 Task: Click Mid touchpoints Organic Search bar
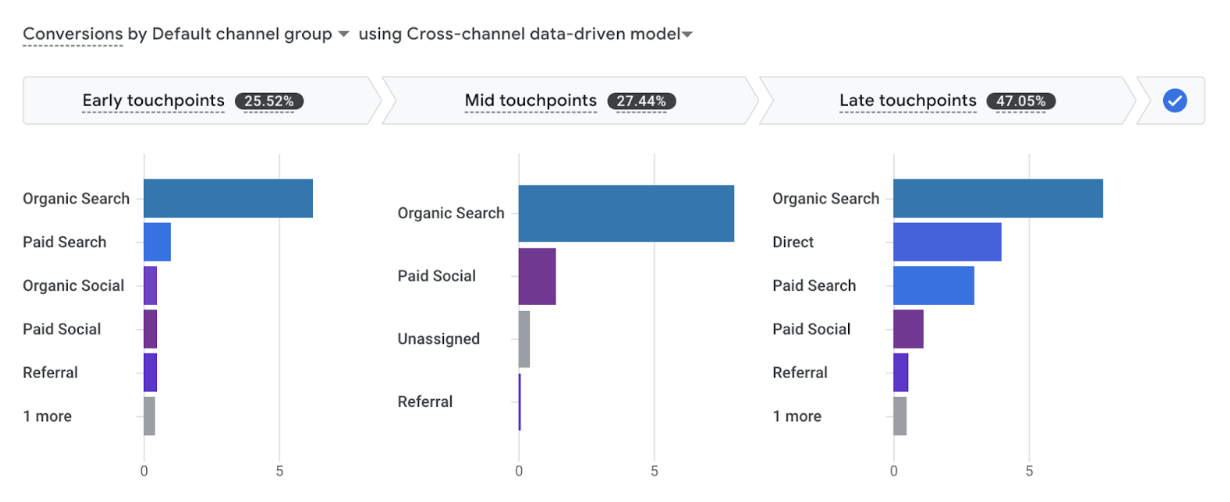coord(626,213)
